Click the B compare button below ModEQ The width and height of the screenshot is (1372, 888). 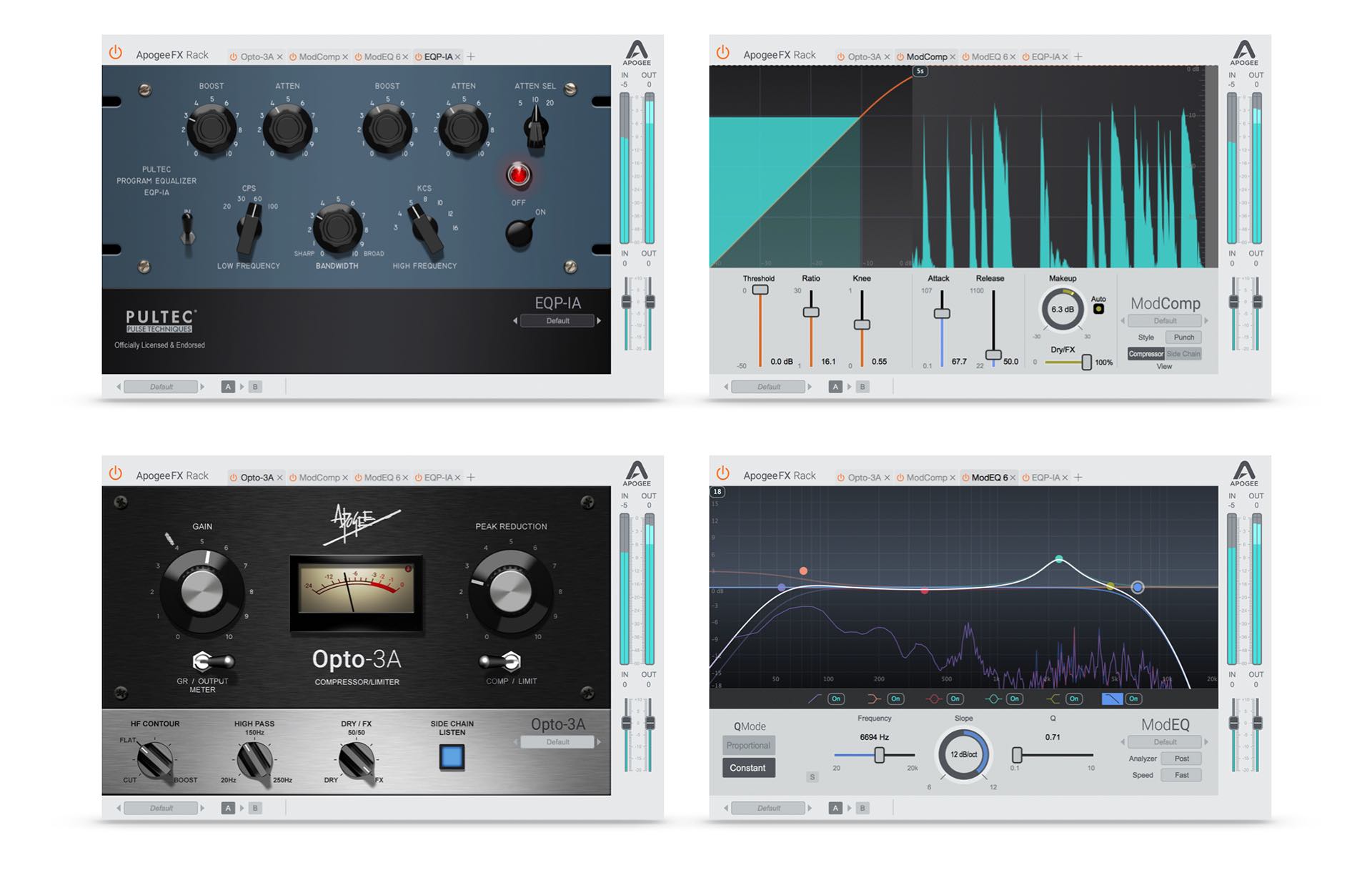coord(863,808)
